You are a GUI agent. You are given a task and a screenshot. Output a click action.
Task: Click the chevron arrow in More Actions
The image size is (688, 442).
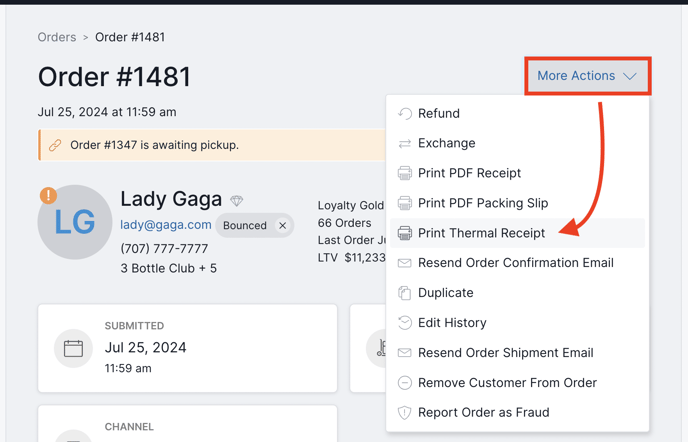(630, 76)
